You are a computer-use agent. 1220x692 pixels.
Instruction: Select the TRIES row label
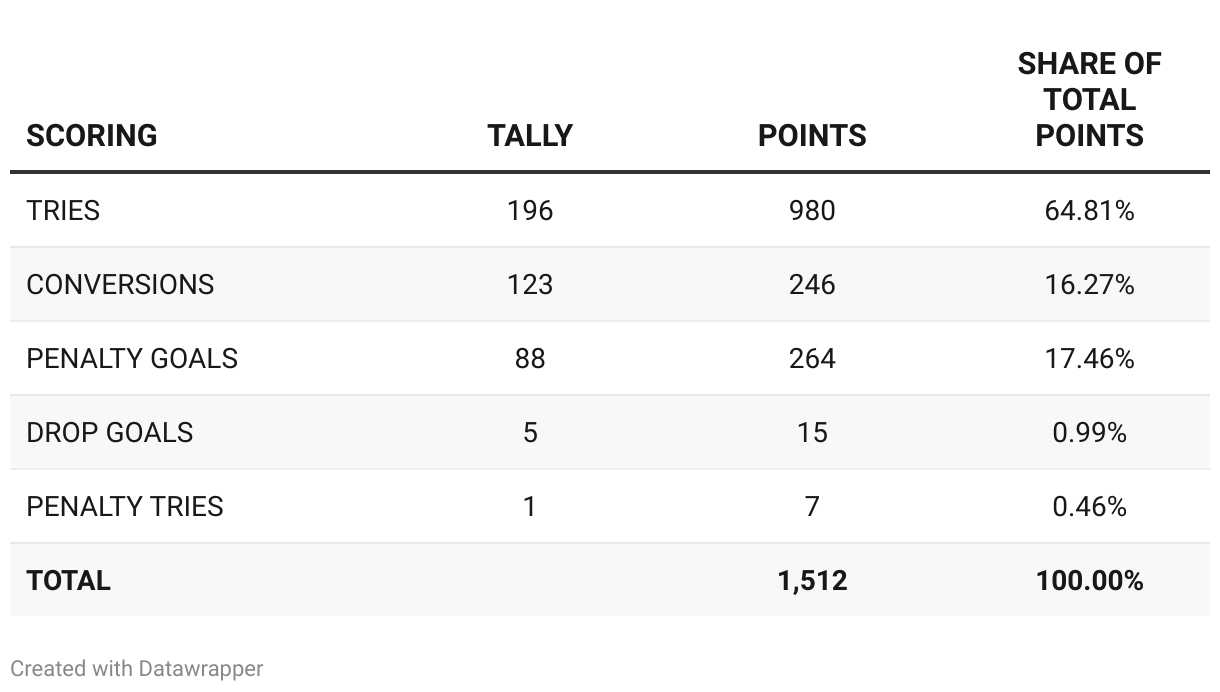point(63,211)
